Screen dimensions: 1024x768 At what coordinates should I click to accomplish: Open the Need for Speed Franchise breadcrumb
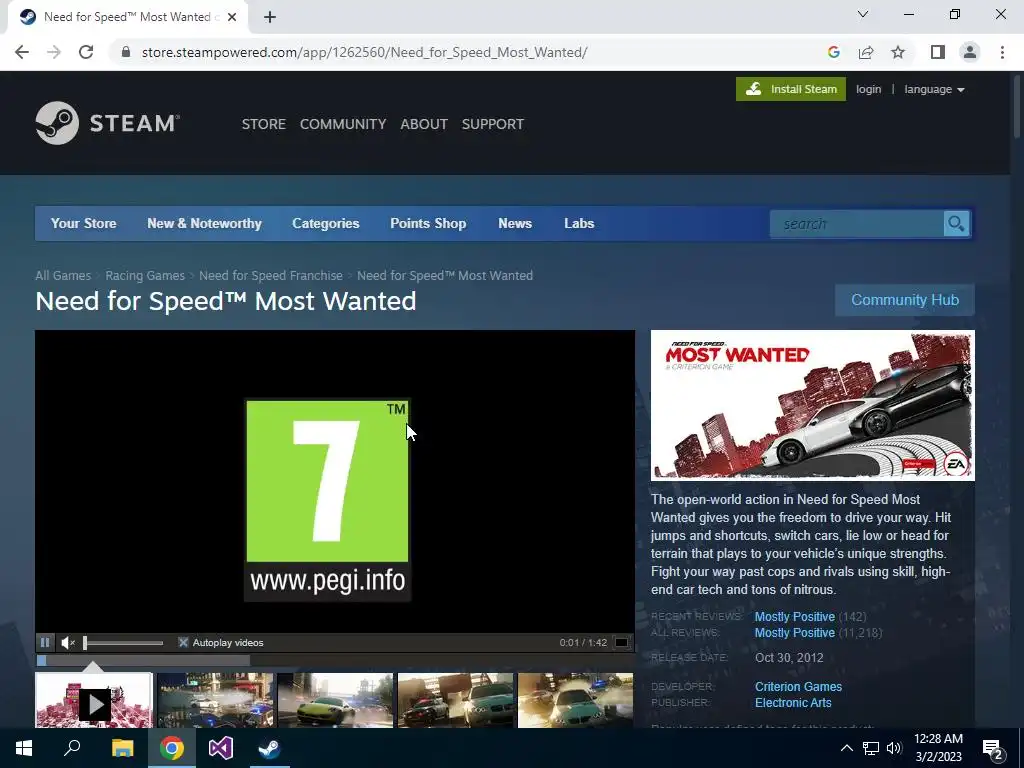pyautogui.click(x=271, y=276)
